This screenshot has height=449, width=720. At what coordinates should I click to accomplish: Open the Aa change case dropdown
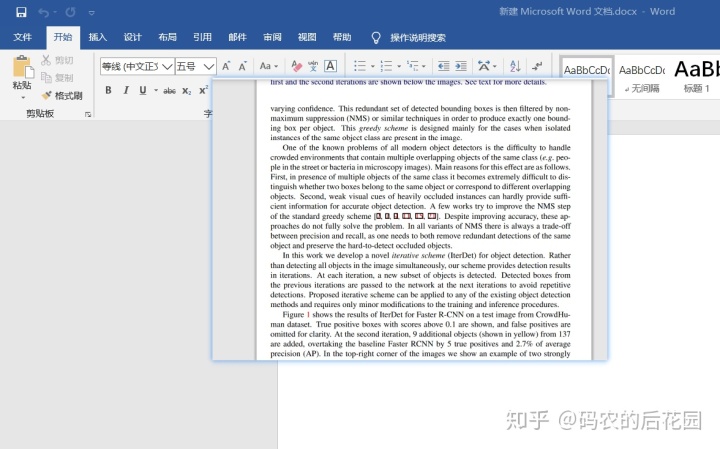pyautogui.click(x=269, y=66)
